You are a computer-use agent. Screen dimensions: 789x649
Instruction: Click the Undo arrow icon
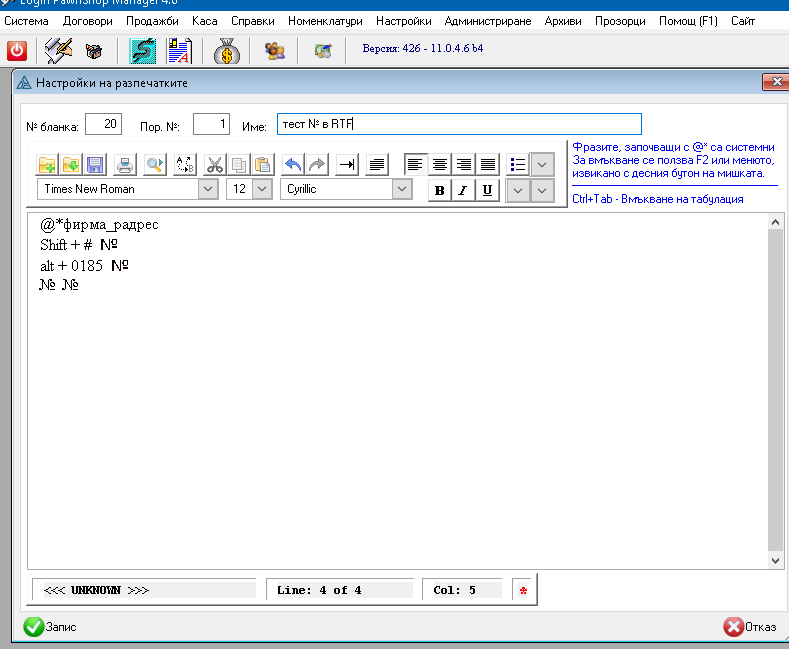[x=292, y=165]
